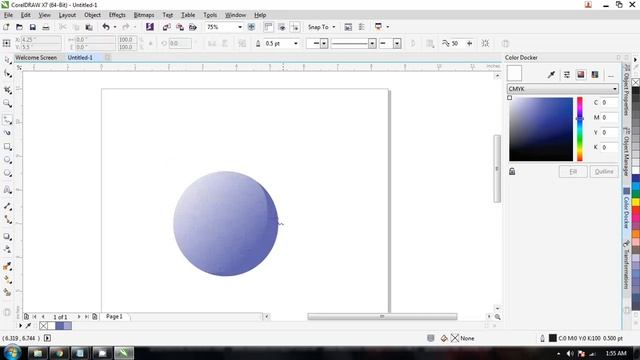Open the start arrowhead dropdown
The image size is (640, 360).
(324, 43)
